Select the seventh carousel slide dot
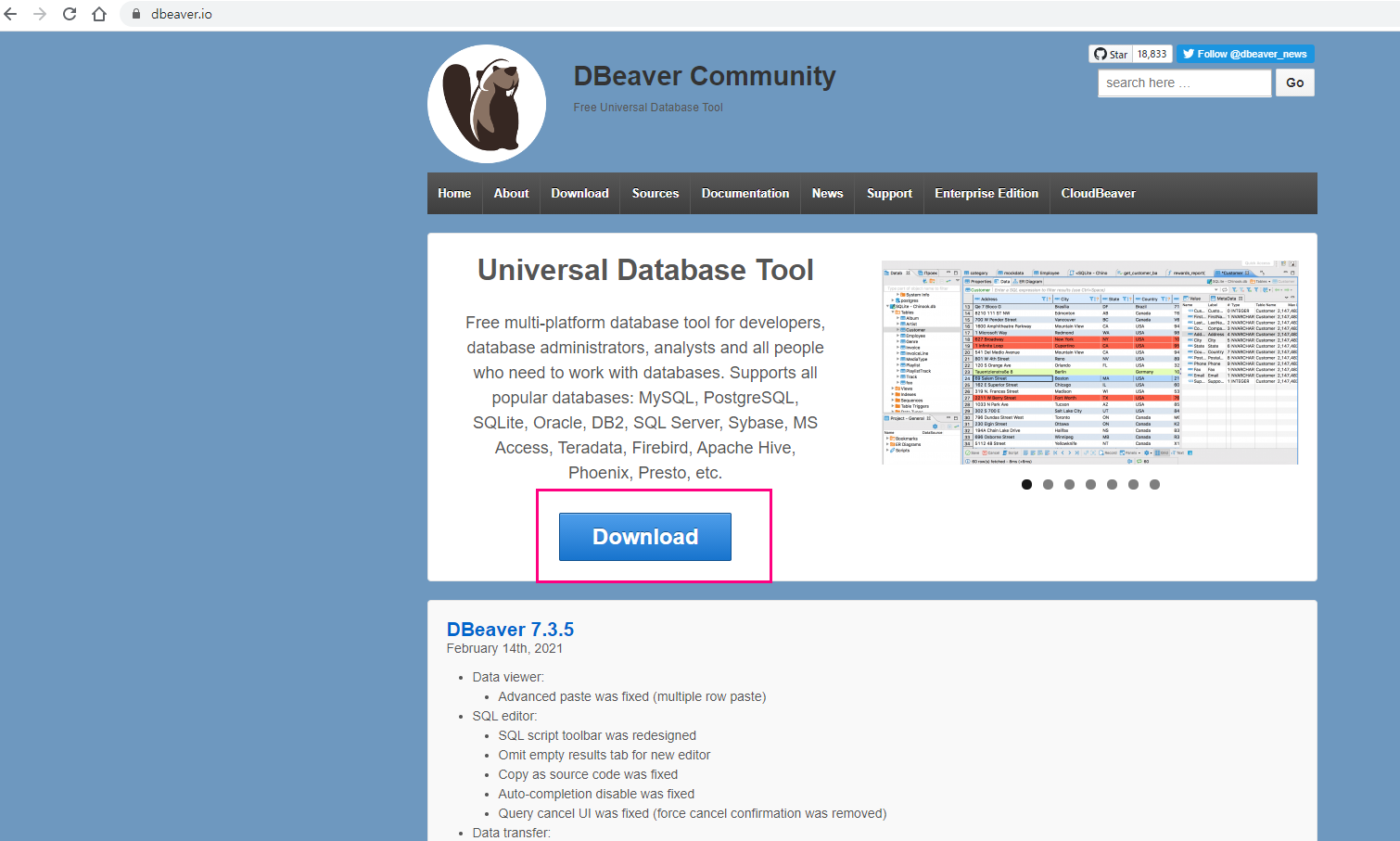Screen dimensions: 1400x841 click(1154, 484)
